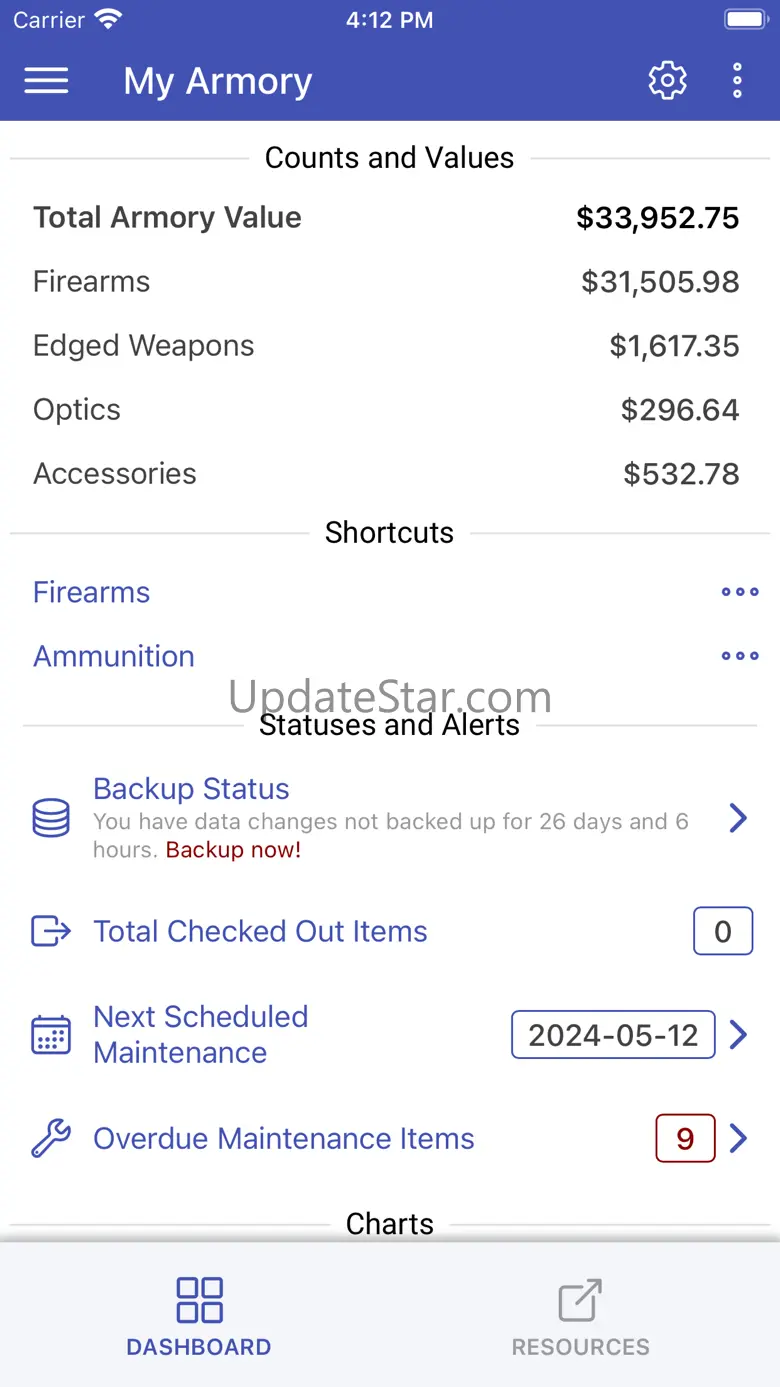Tap the maintenance calendar icon
Image resolution: width=780 pixels, height=1387 pixels.
(51, 1034)
